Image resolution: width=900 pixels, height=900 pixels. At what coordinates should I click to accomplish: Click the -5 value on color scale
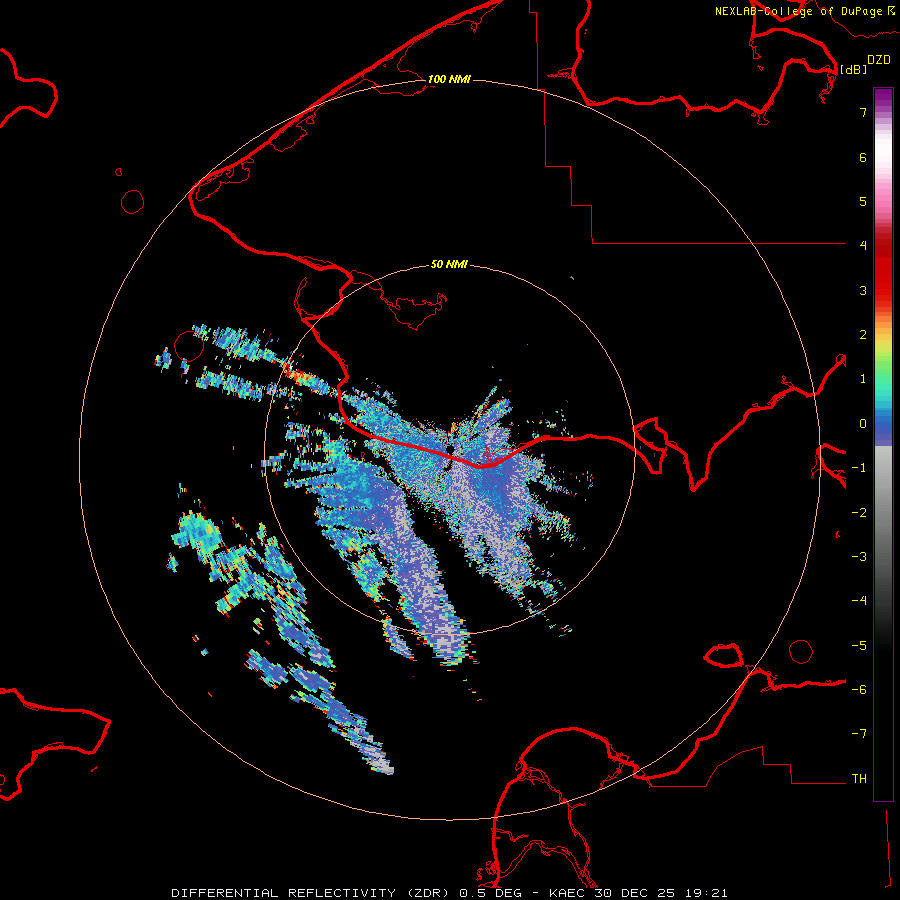tap(859, 646)
